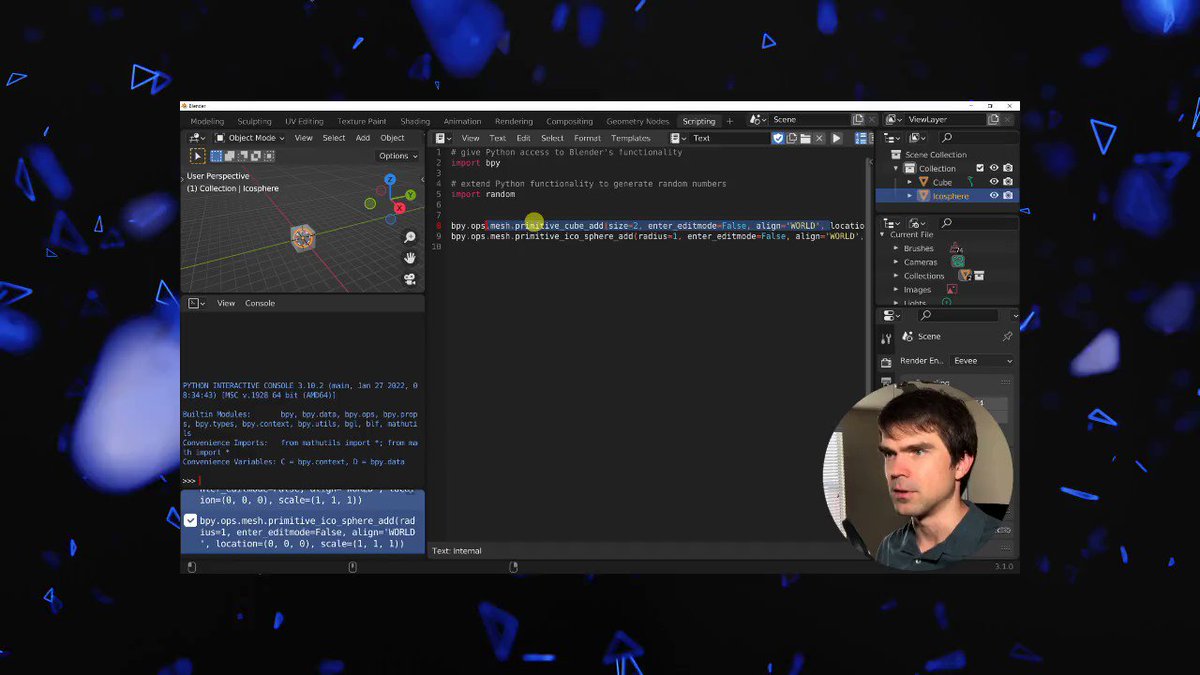Choose the subtract selection mode icon
This screenshot has width=1200, height=675.
(242, 156)
